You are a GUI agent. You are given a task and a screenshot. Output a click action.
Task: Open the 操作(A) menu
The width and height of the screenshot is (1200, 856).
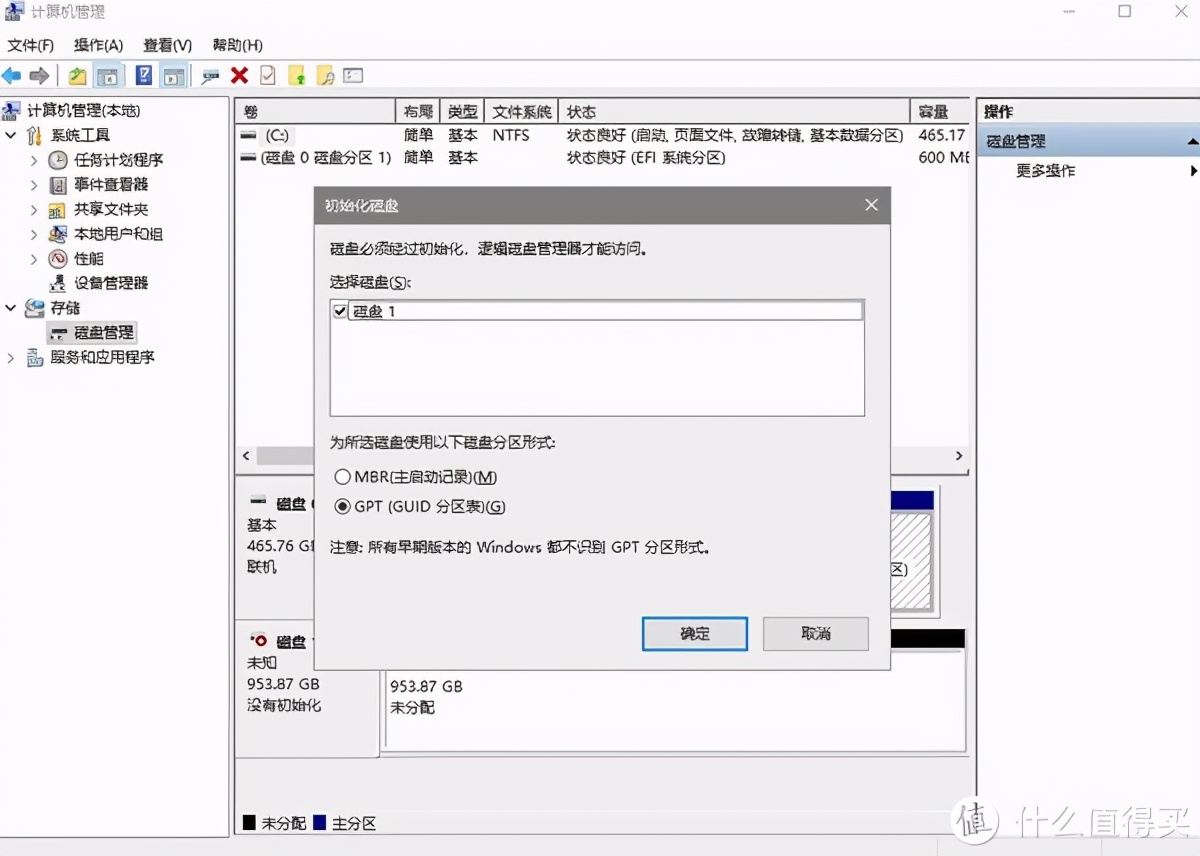[x=98, y=45]
